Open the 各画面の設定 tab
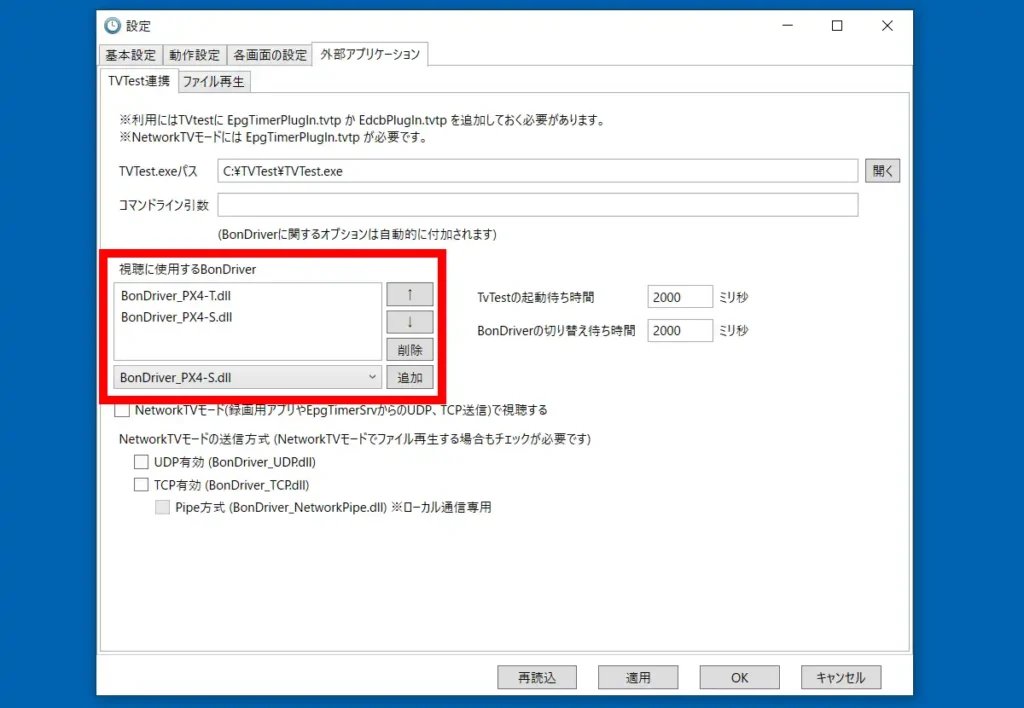1024x708 pixels. [x=270, y=55]
